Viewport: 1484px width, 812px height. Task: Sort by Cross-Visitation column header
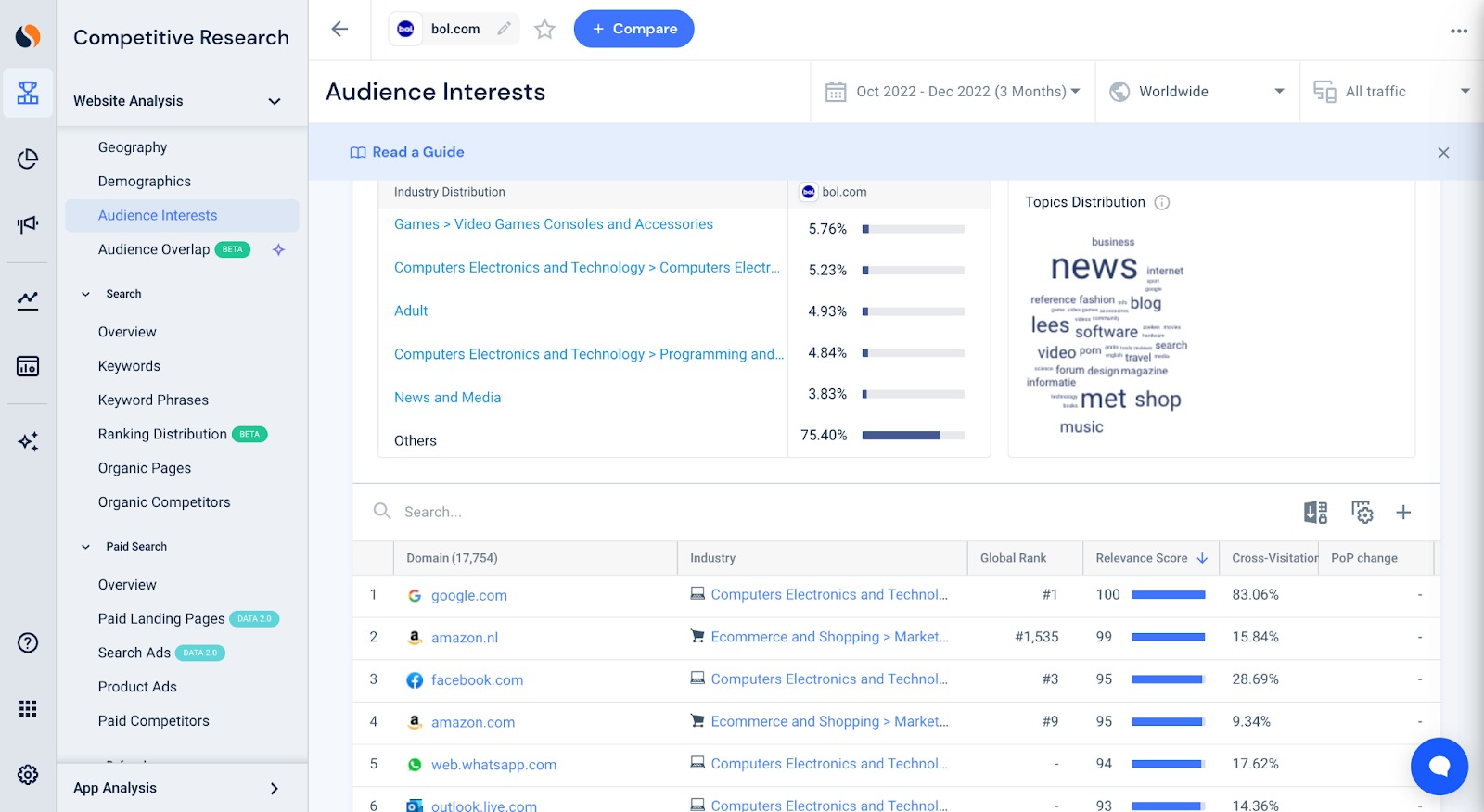1274,558
